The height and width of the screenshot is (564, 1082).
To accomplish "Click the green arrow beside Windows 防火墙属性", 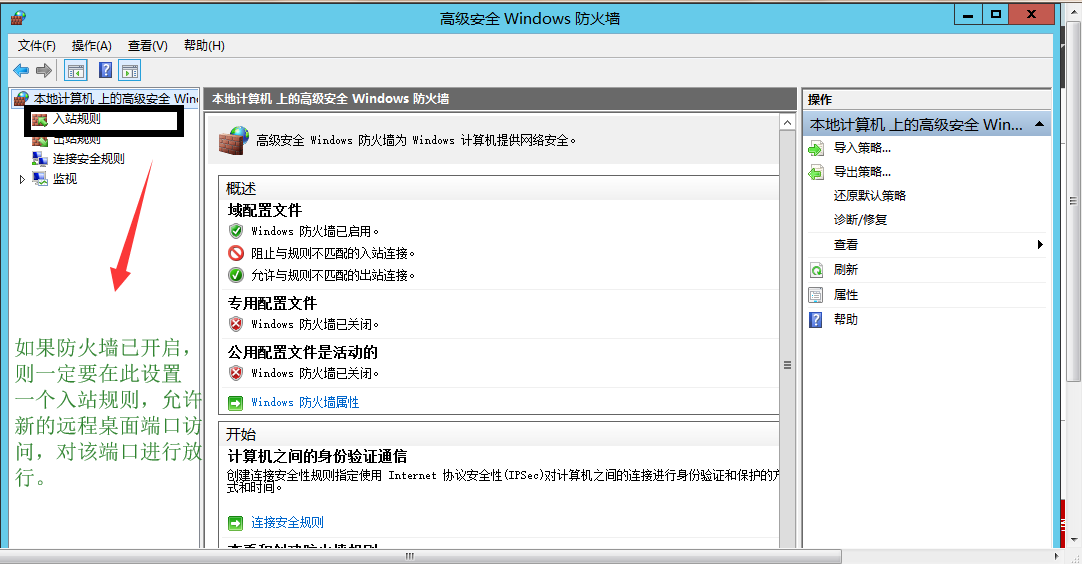I will (x=236, y=402).
